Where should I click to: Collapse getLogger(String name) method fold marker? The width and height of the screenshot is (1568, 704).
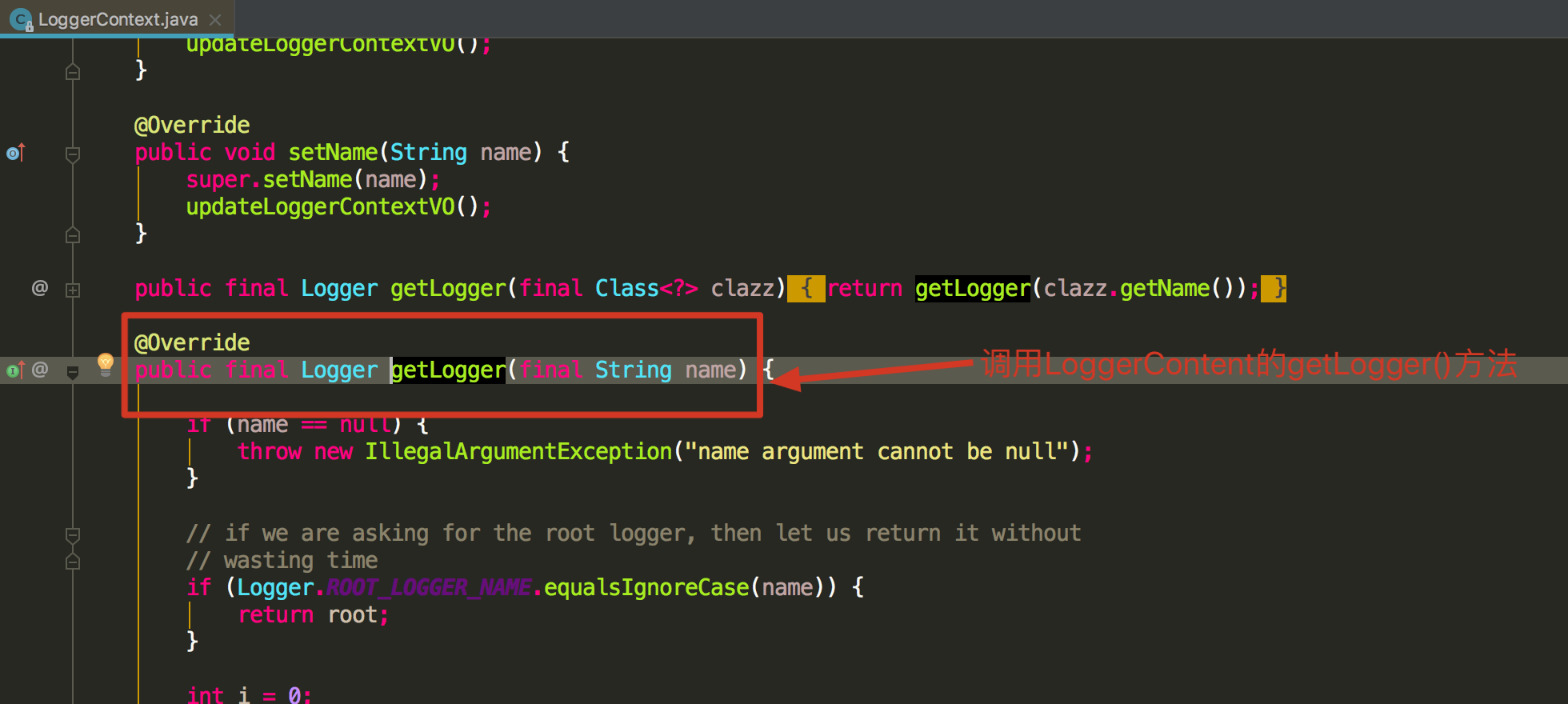click(x=73, y=372)
